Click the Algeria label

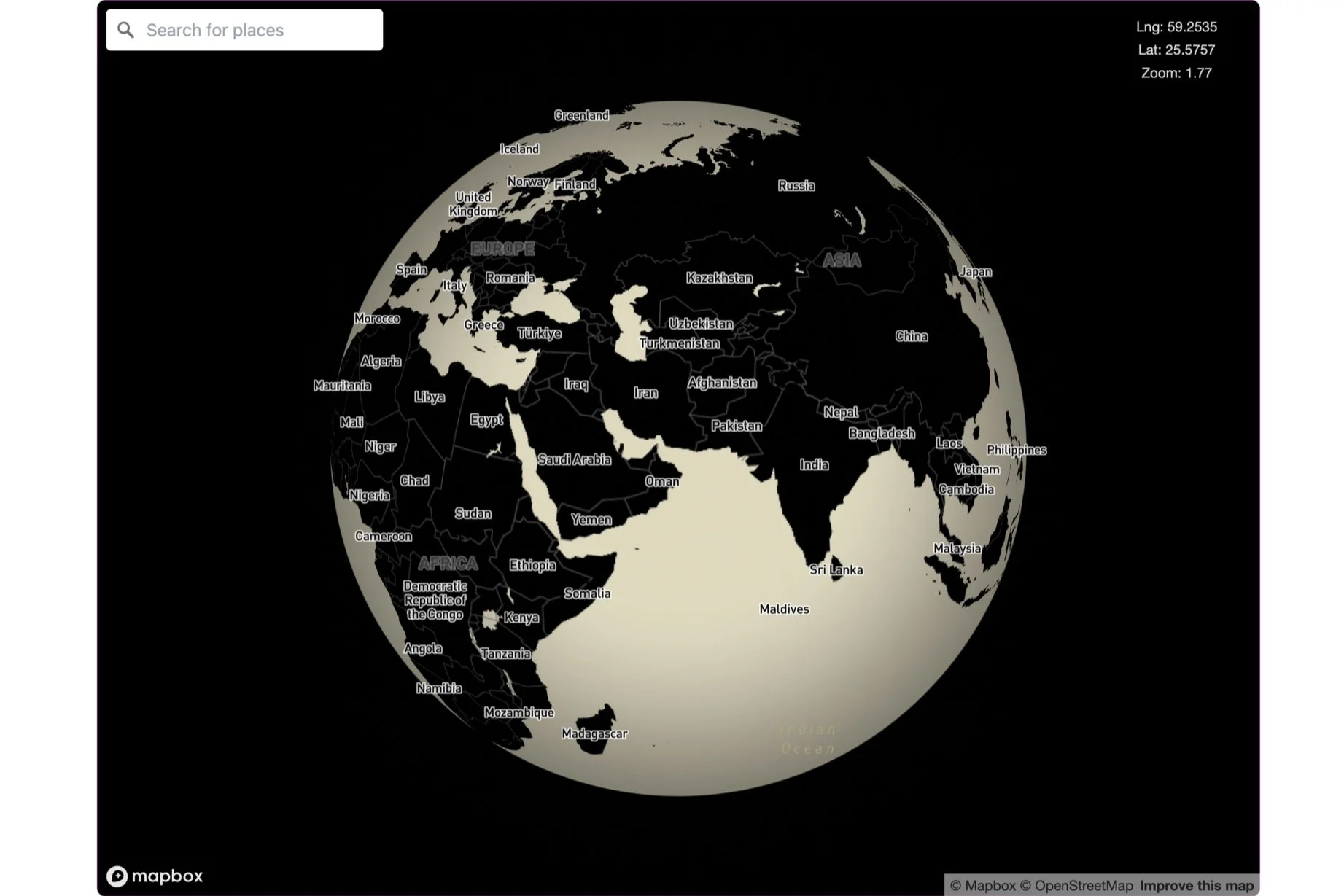[x=381, y=361]
